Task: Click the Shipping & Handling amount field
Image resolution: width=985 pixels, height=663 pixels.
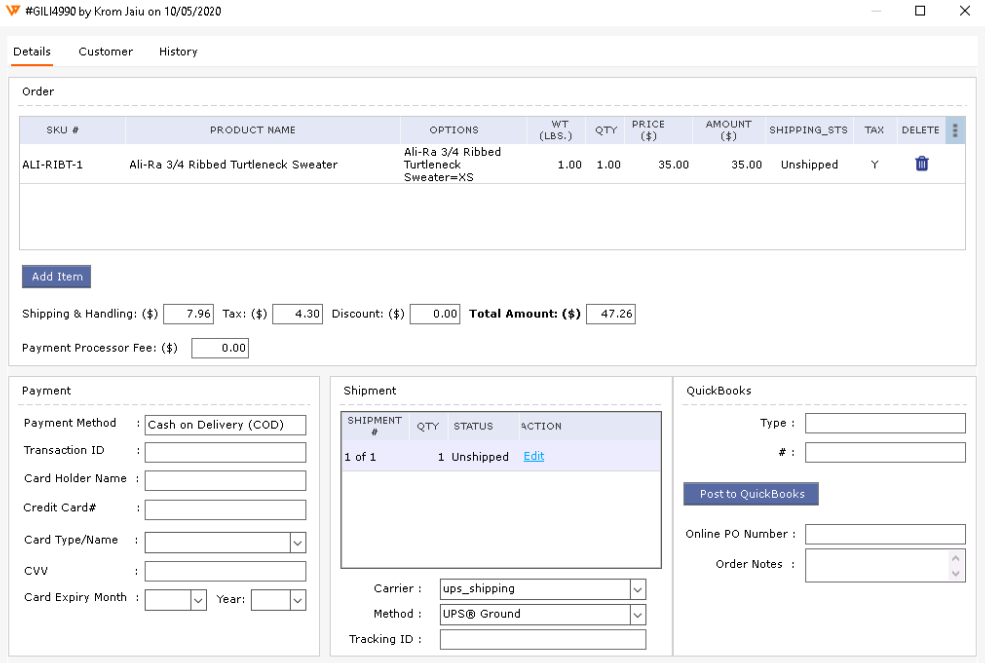Action: coord(188,314)
